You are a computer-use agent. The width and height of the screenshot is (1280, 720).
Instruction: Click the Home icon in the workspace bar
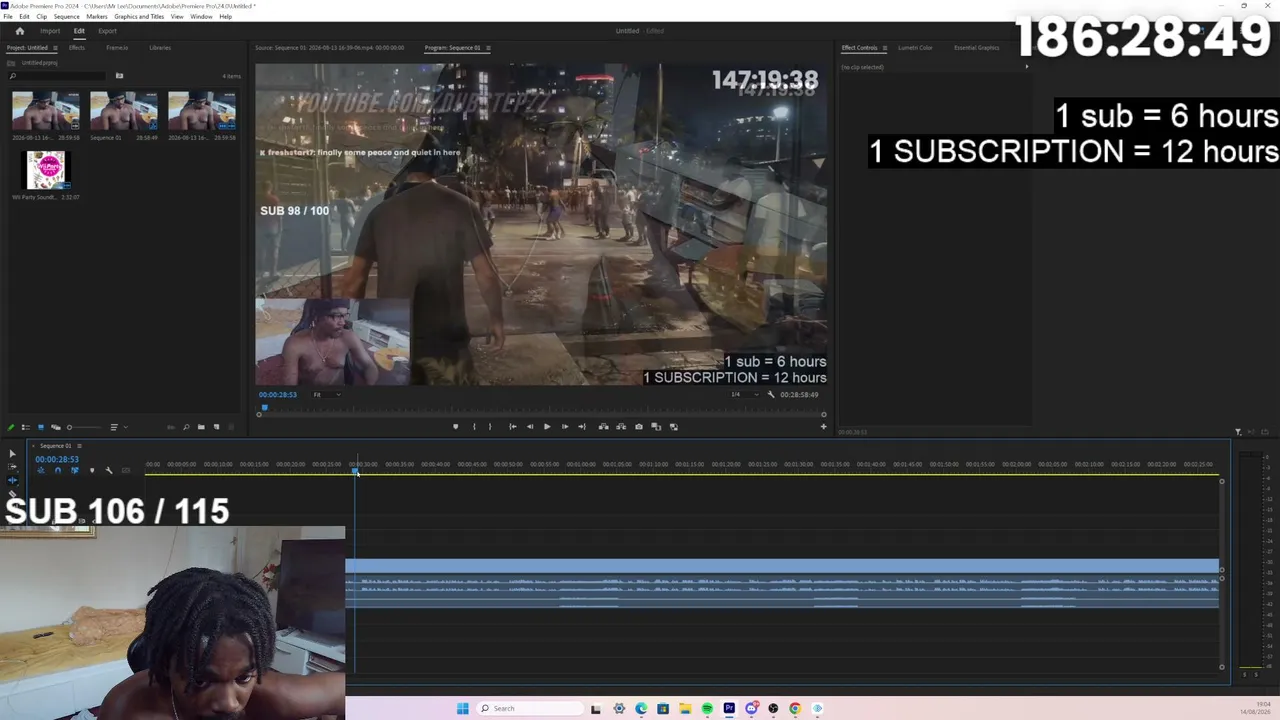(x=19, y=31)
